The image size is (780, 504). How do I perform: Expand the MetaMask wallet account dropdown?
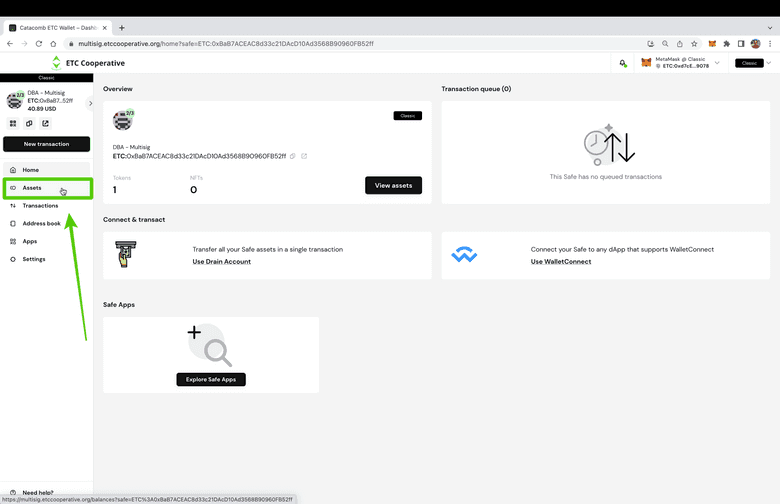tap(717, 63)
